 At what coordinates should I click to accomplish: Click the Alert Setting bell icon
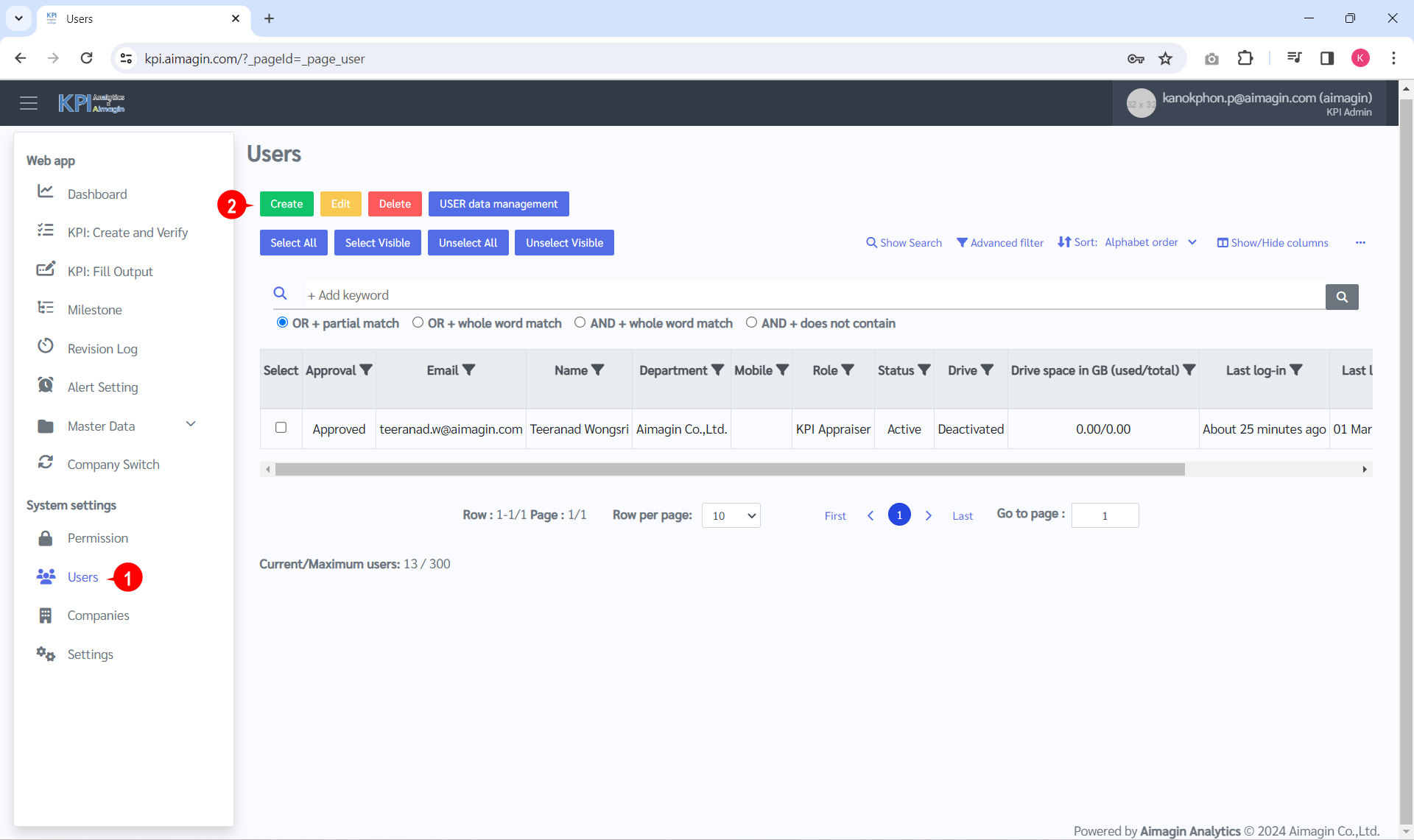45,384
